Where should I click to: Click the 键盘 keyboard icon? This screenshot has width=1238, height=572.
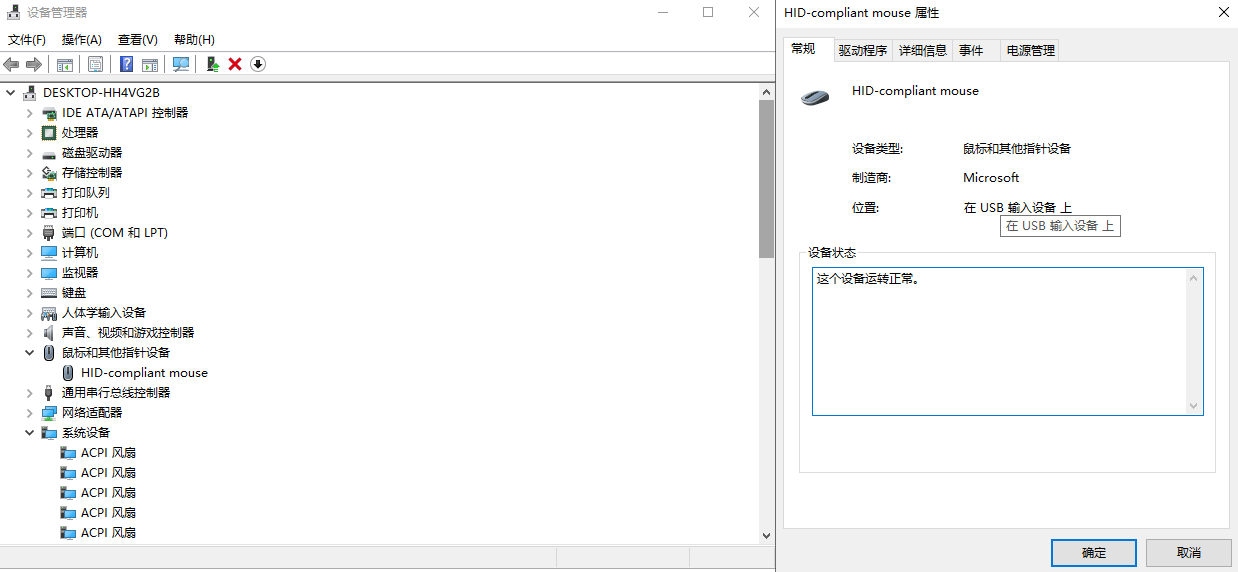point(49,293)
